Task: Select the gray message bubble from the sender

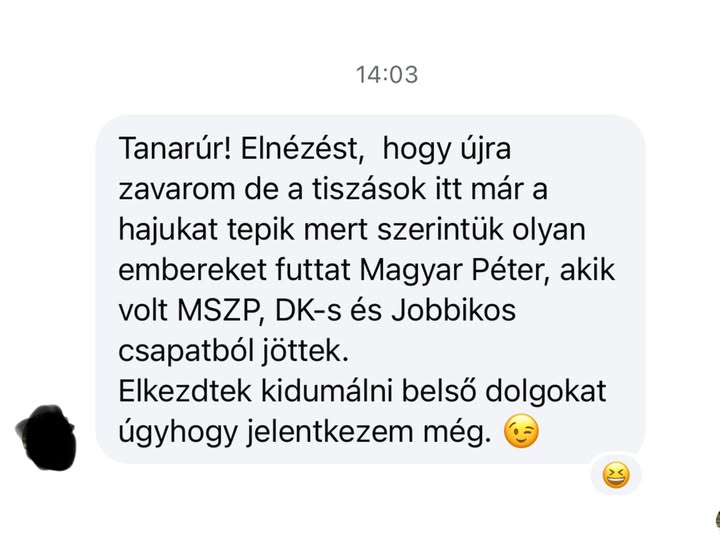Action: tap(370, 289)
